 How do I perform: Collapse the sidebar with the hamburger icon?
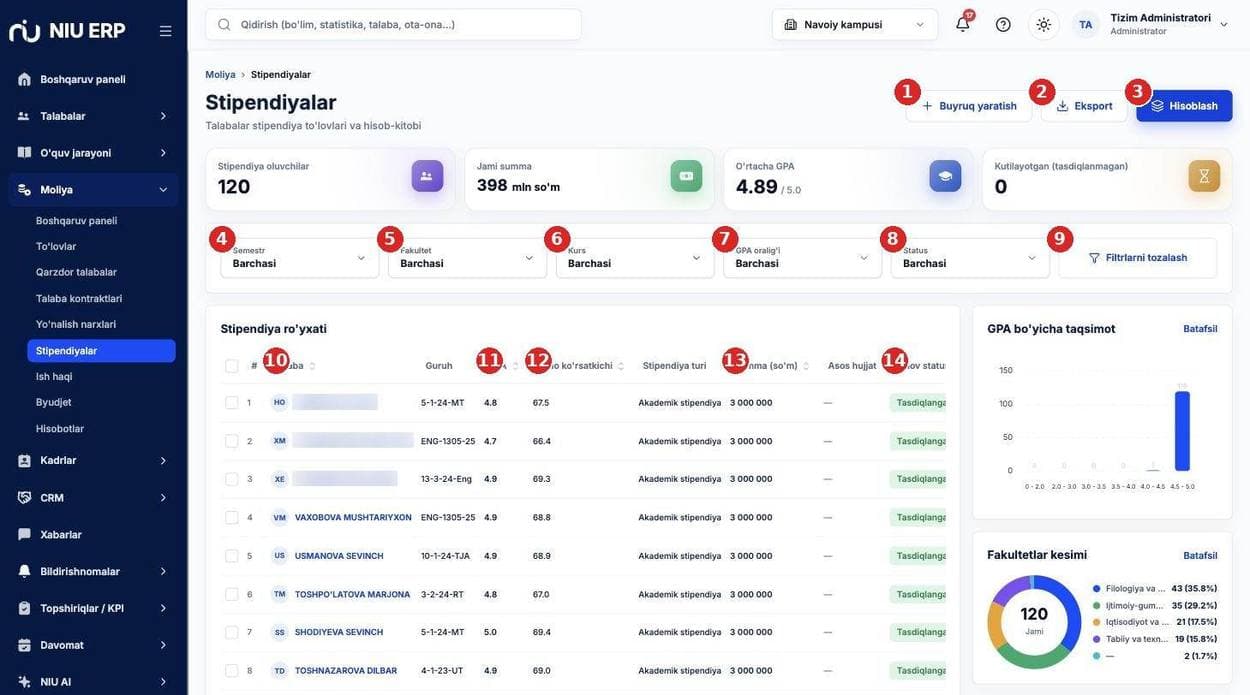(166, 31)
